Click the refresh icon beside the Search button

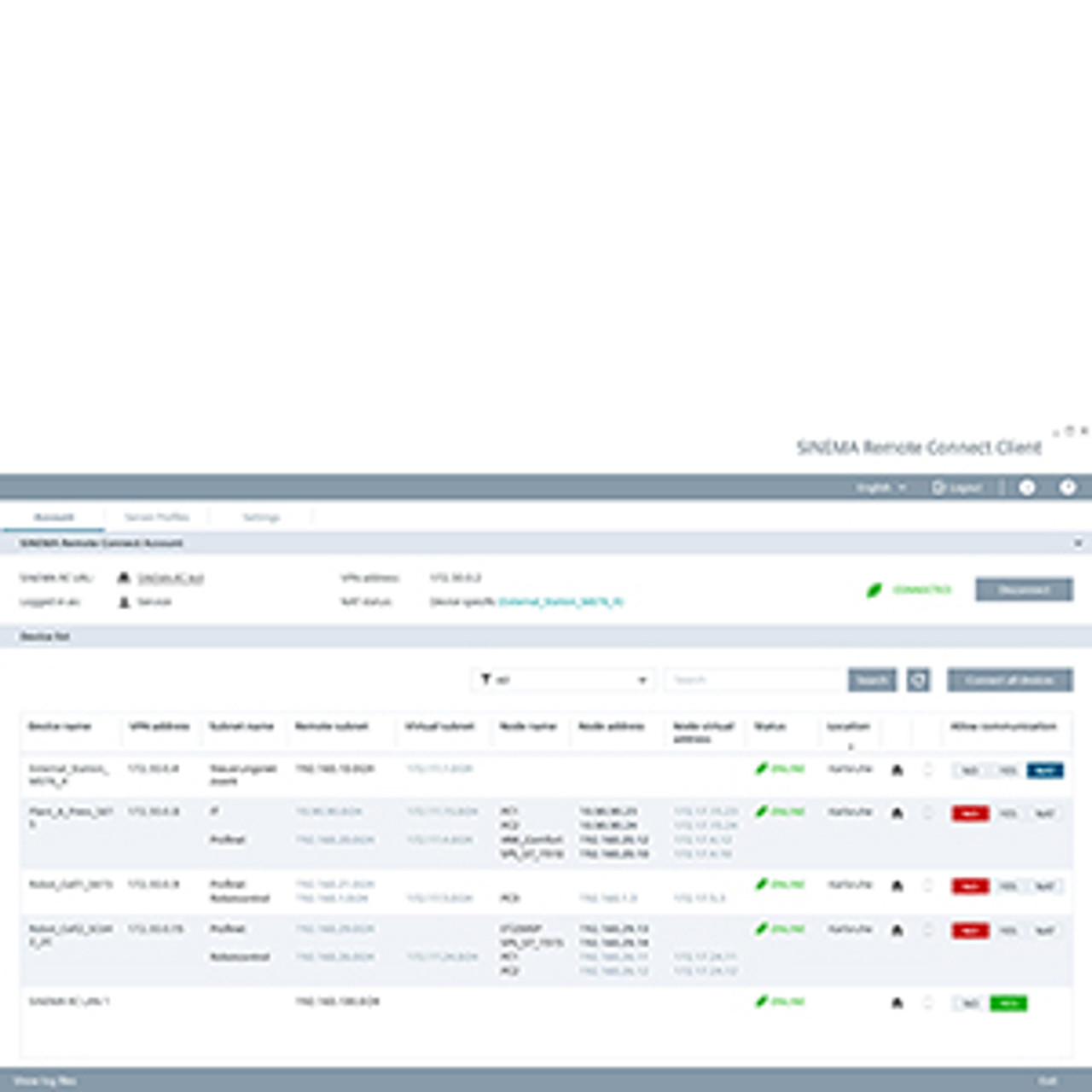(x=918, y=680)
